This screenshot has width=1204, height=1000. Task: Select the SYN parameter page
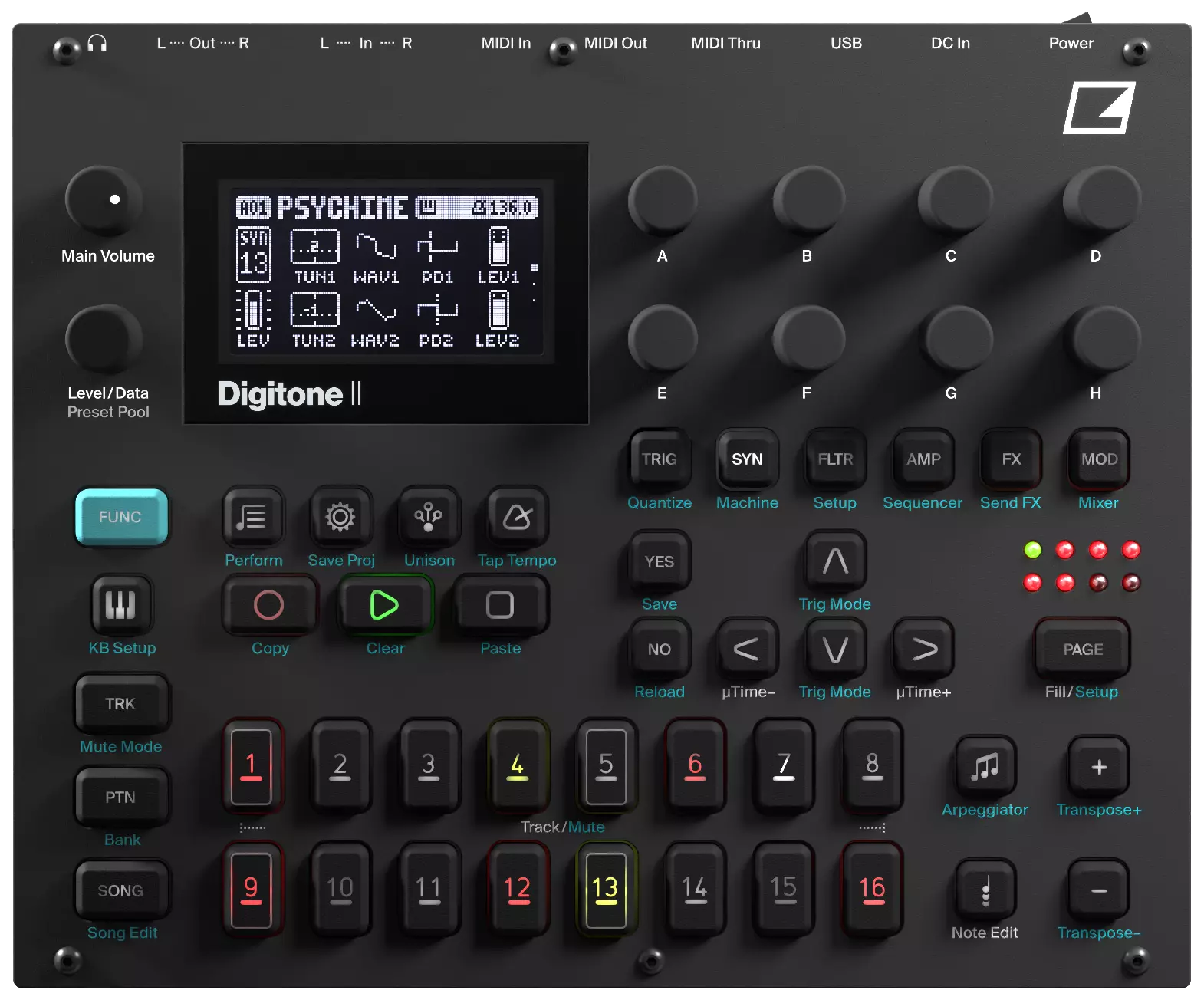(x=747, y=459)
